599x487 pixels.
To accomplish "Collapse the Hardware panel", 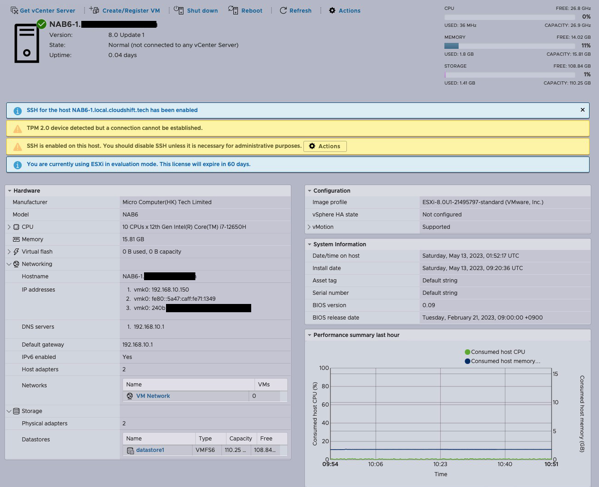I will click(10, 191).
